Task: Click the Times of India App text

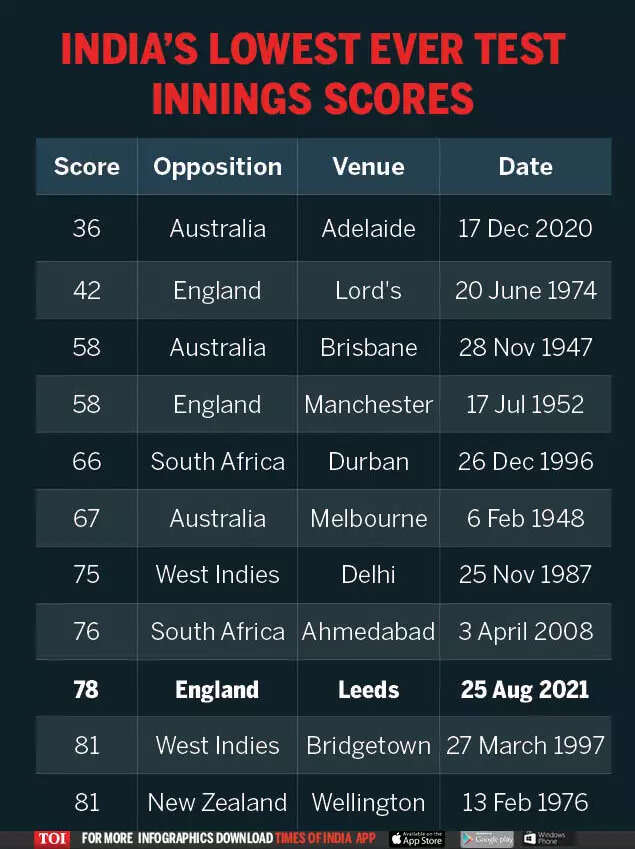Action: click(x=326, y=839)
